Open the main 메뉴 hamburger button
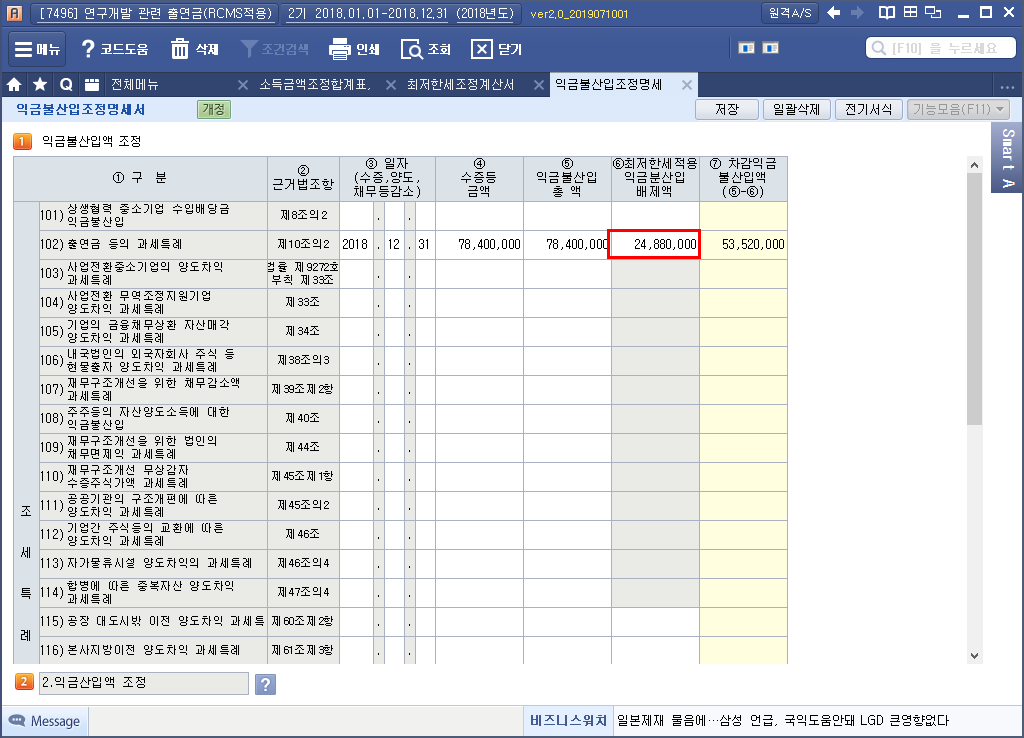1024x738 pixels. [x=37, y=49]
